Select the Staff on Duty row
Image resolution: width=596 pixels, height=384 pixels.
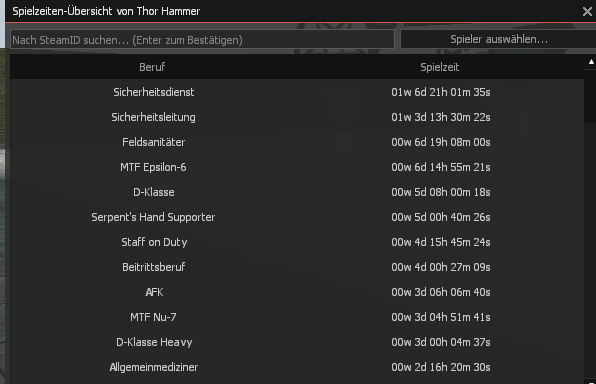[297, 242]
